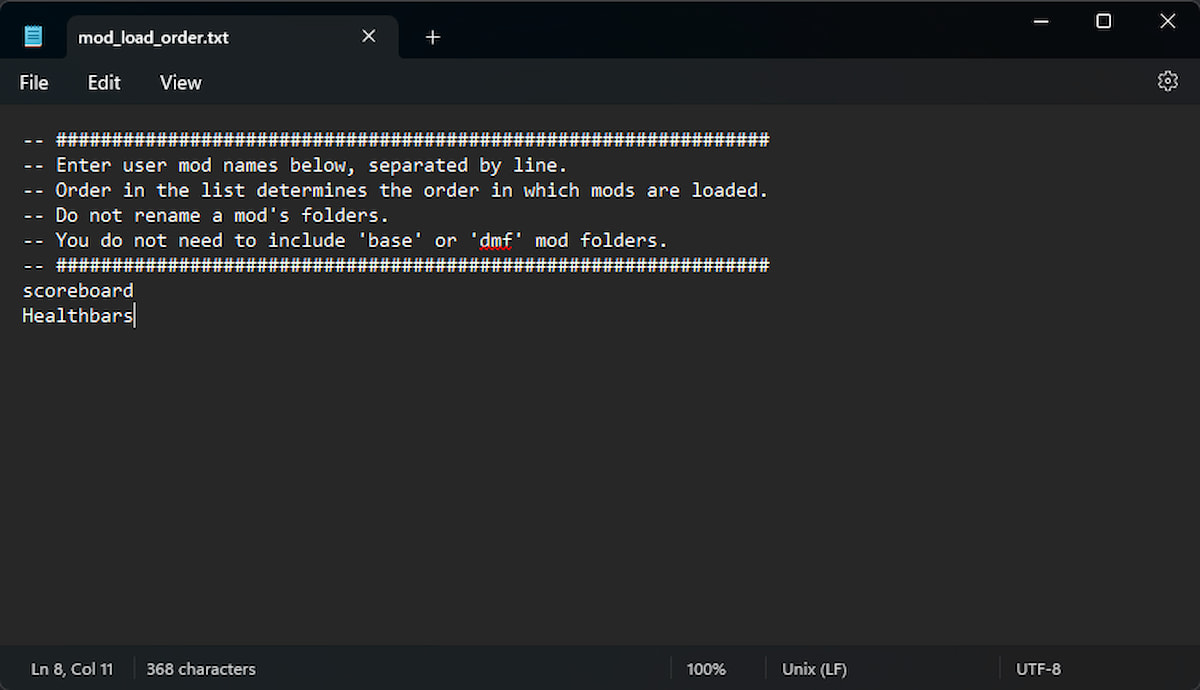This screenshot has width=1200, height=690.
Task: Minimize the Notepad window
Action: click(x=1041, y=21)
